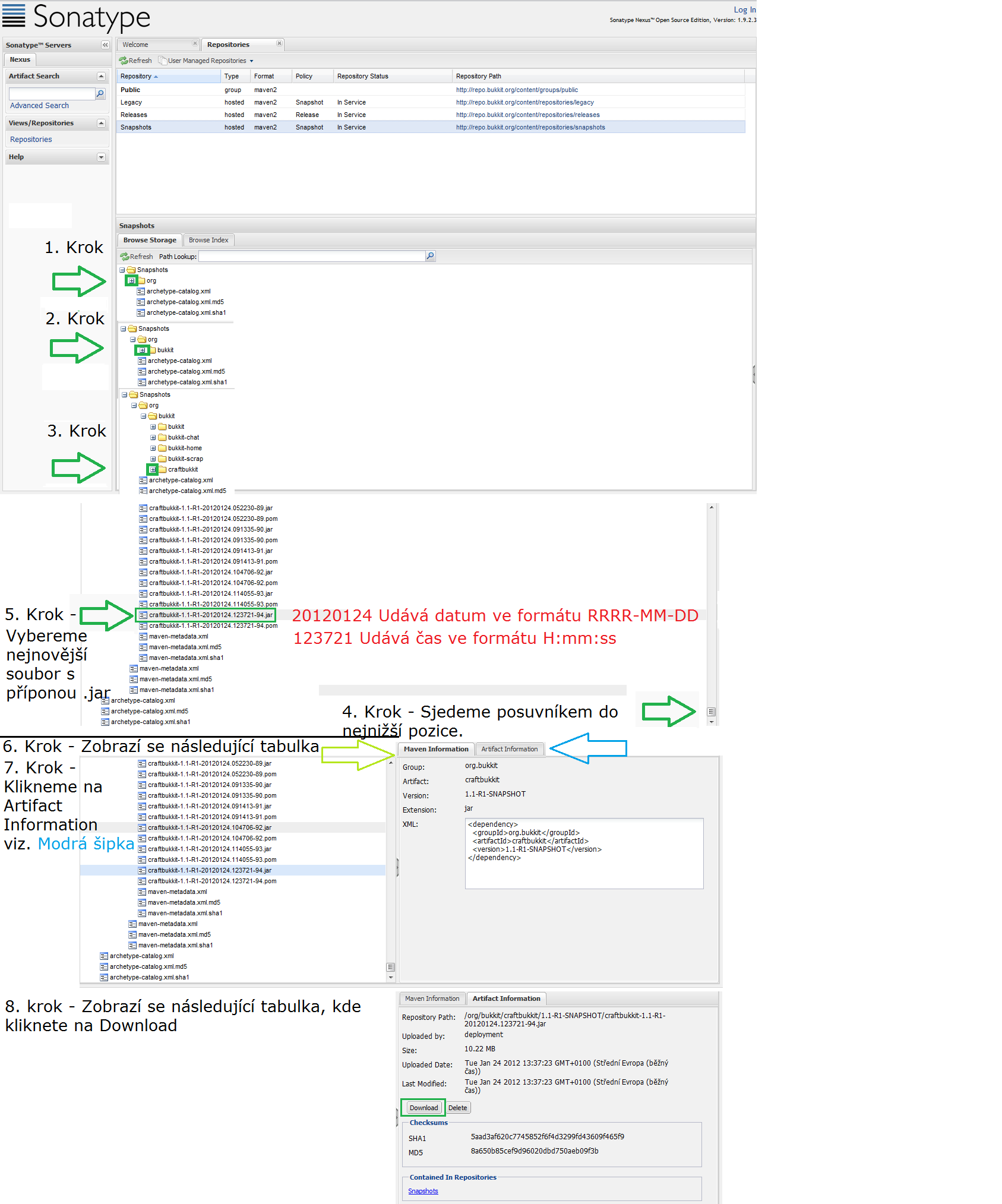This screenshot has width=1002, height=1204.
Task: Click scrollbar up arrow in step 4 list
Action: (711, 507)
